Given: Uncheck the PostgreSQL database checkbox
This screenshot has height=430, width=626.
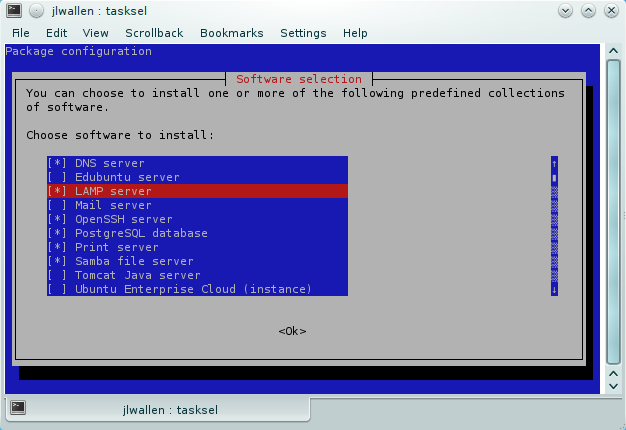Looking at the screenshot, I should (57, 233).
